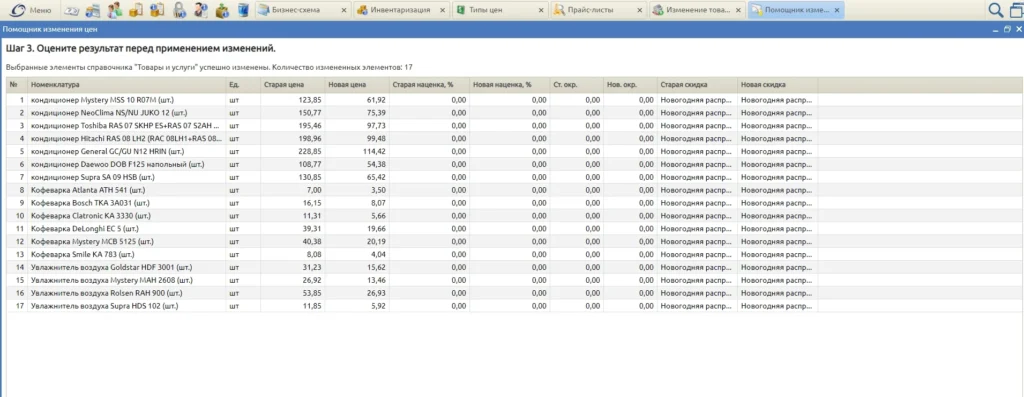Close the Бизнес-схема tab
Viewport: 1024px width, 397px height.
pyautogui.click(x=343, y=10)
